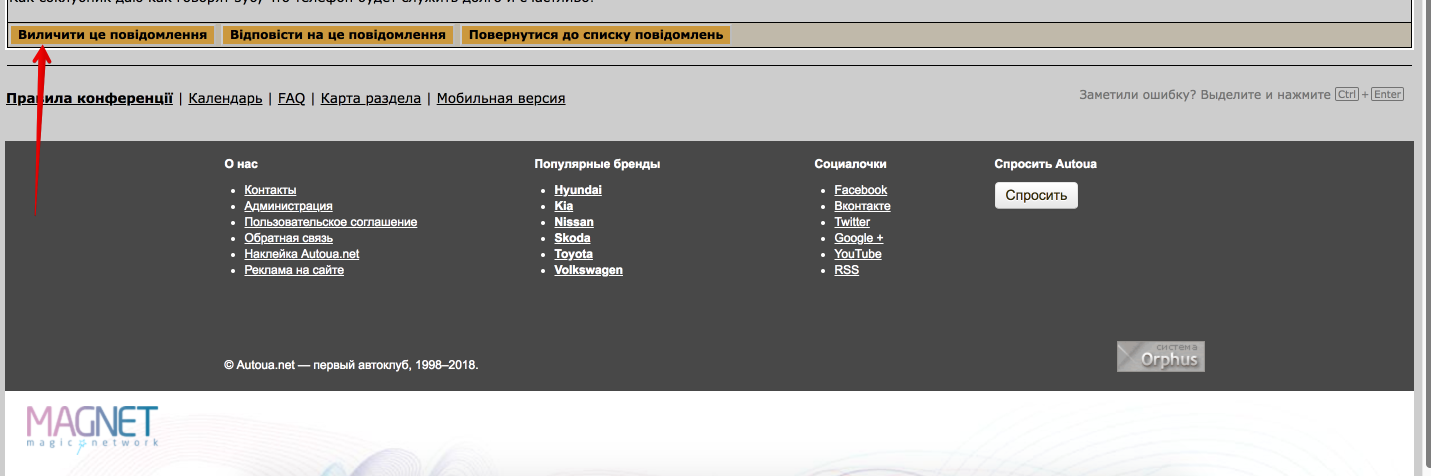Open the 'Правила конференції' link
The height and width of the screenshot is (476, 1431).
pyautogui.click(x=90, y=98)
